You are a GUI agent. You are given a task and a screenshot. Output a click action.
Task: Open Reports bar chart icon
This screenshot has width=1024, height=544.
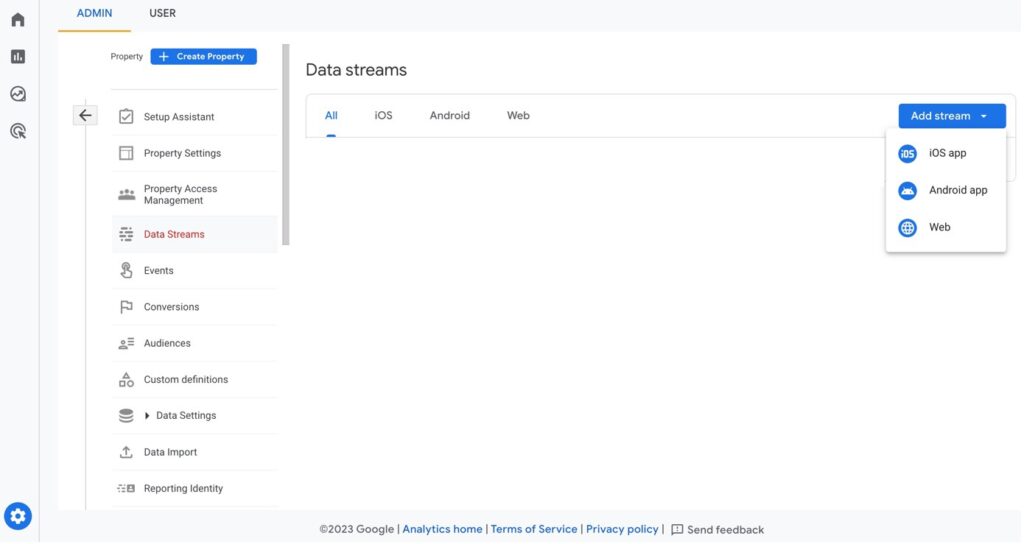point(18,57)
